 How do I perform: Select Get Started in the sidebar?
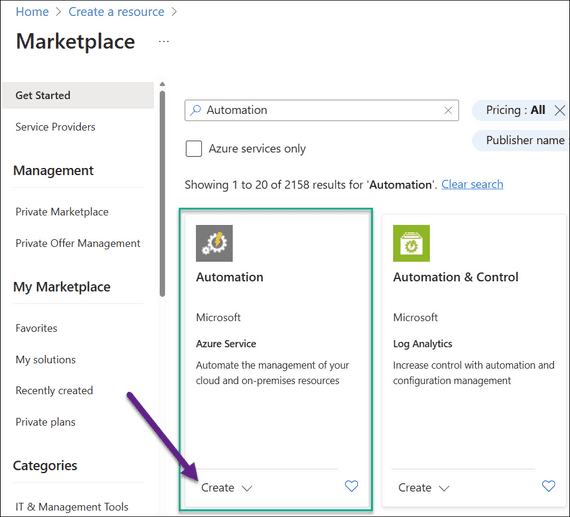click(78, 95)
